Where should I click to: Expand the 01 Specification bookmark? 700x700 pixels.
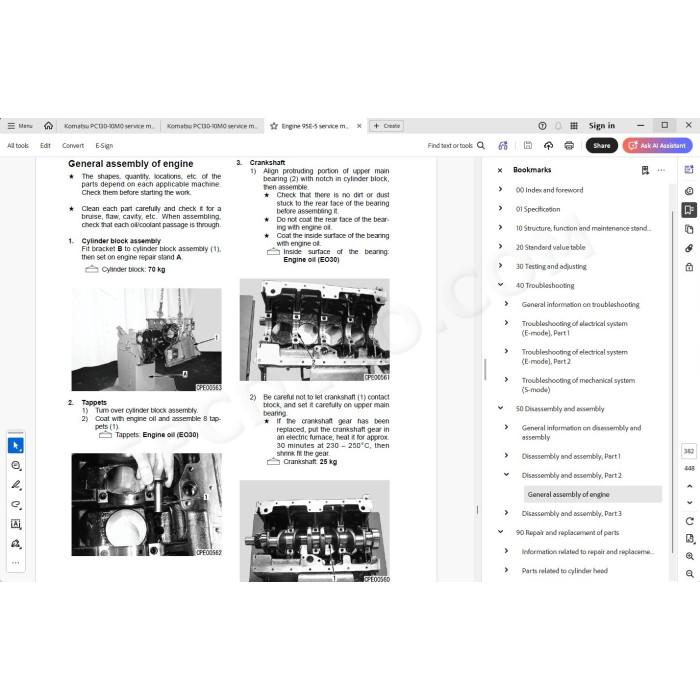(x=500, y=208)
